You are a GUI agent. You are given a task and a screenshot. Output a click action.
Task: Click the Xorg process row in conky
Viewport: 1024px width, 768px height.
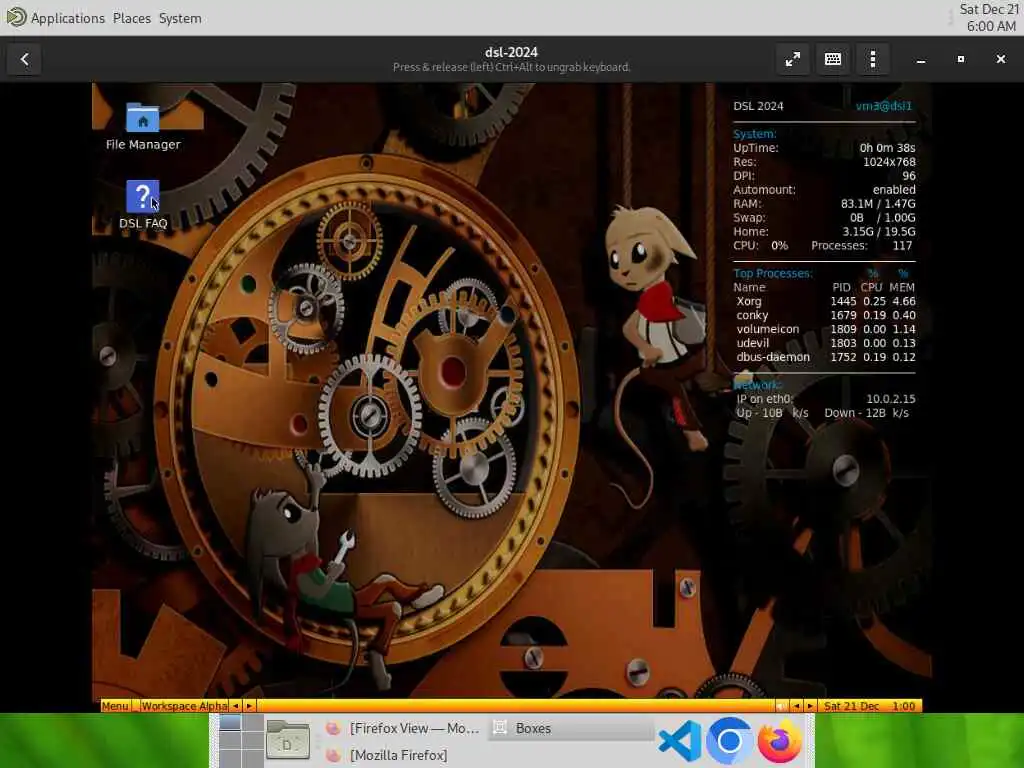point(825,301)
